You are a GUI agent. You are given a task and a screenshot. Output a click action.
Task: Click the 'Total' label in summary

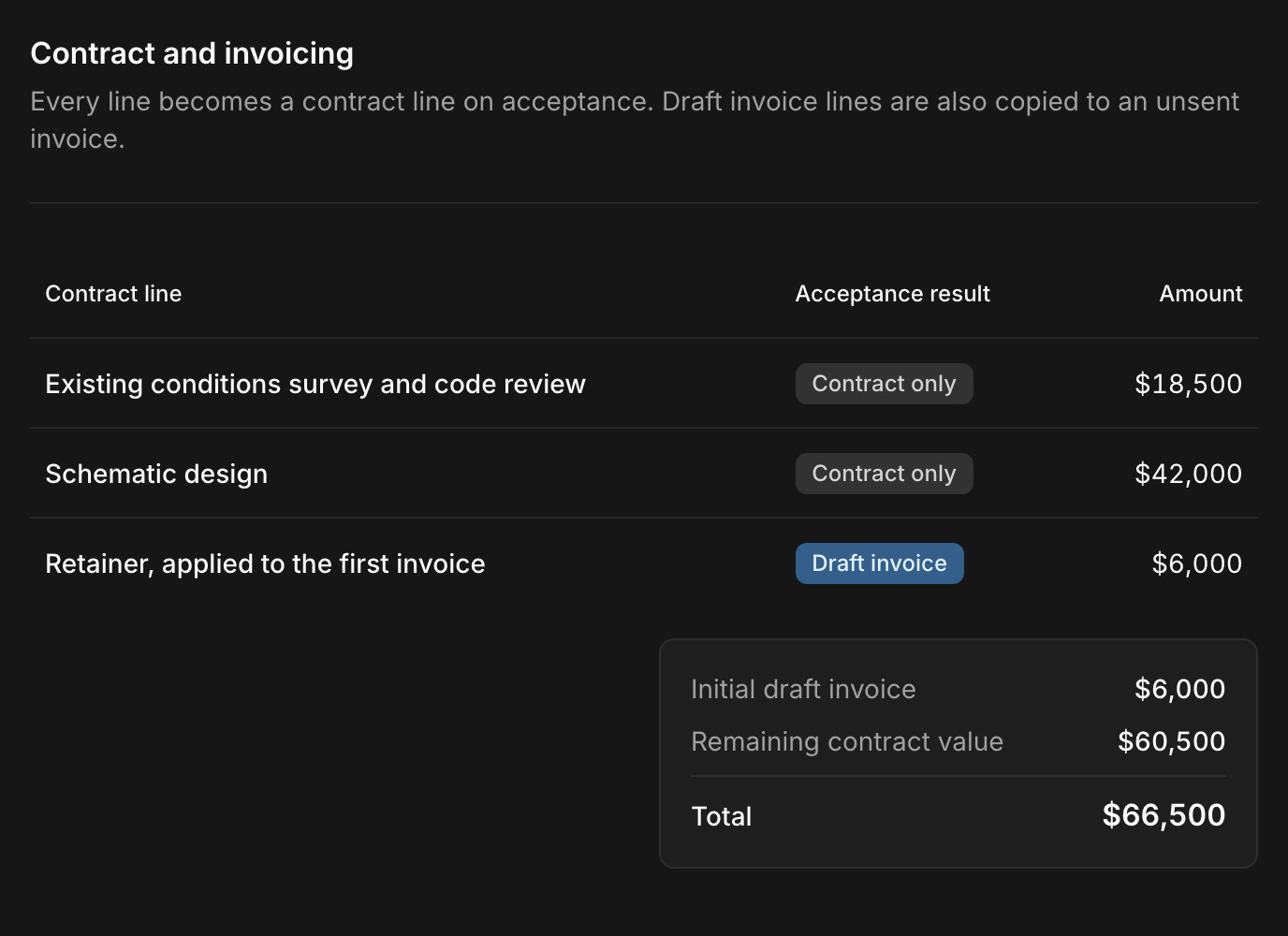pyautogui.click(x=722, y=816)
